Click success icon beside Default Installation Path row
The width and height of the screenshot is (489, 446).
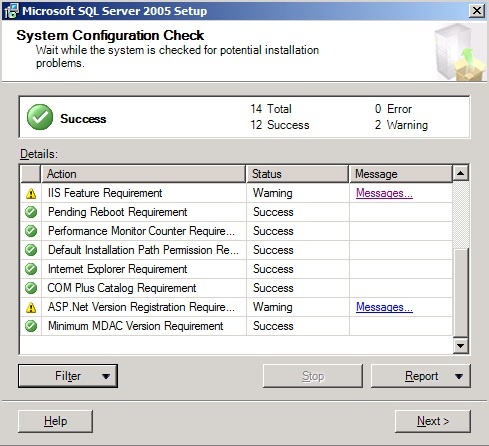pos(31,250)
